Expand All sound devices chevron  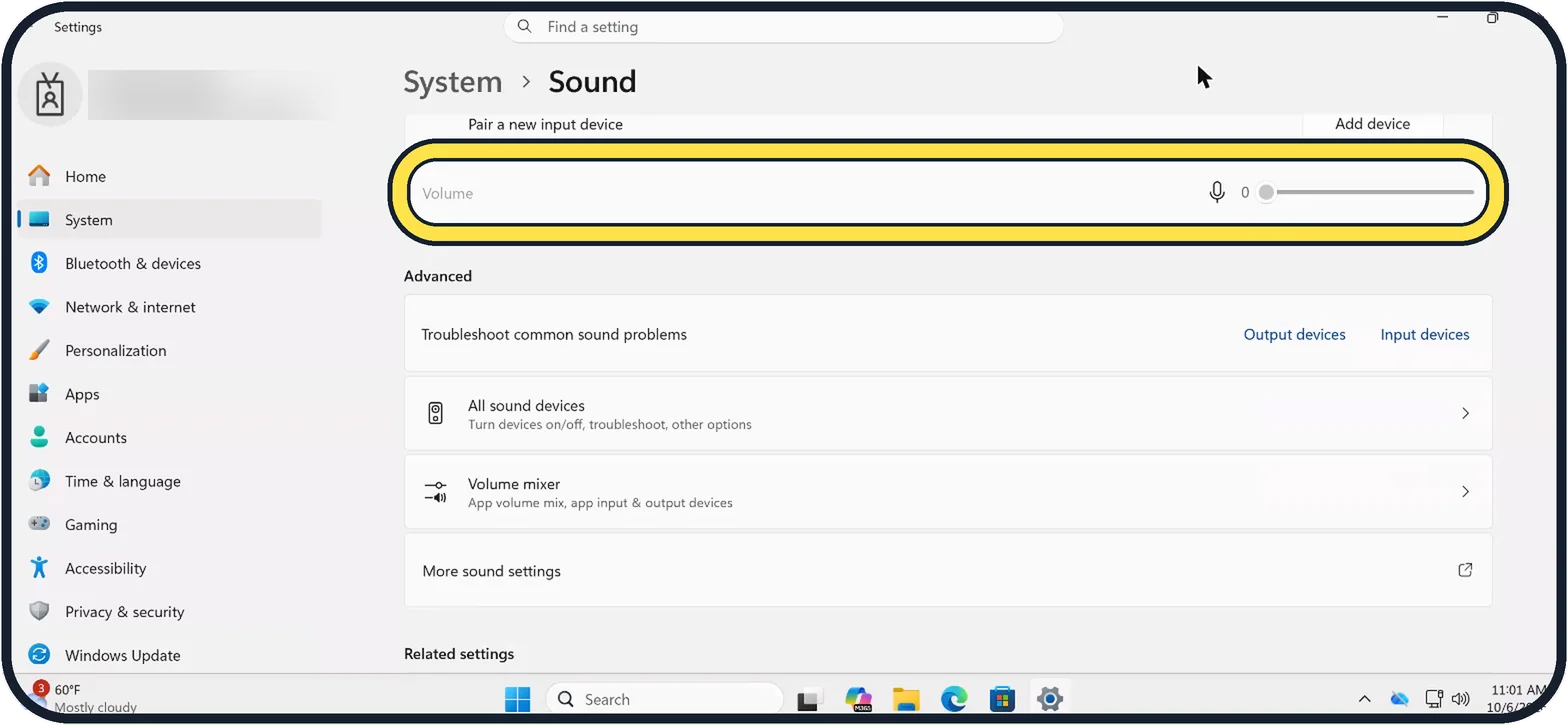click(1465, 413)
